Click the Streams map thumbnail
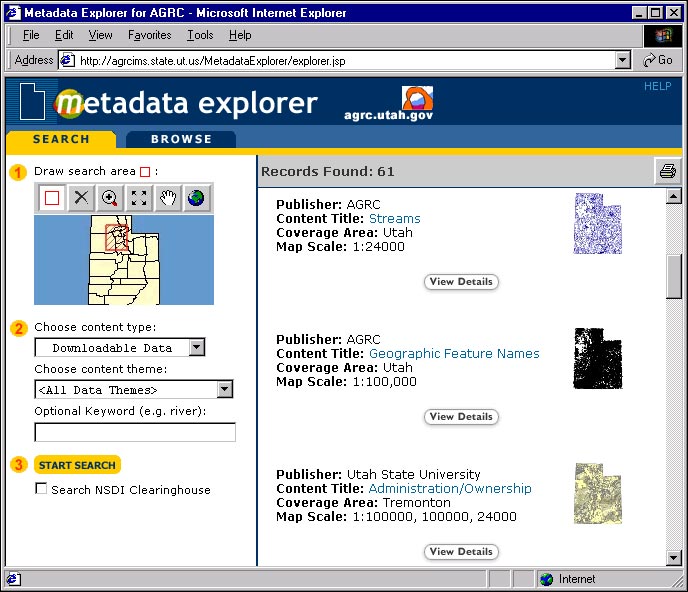 pyautogui.click(x=598, y=224)
